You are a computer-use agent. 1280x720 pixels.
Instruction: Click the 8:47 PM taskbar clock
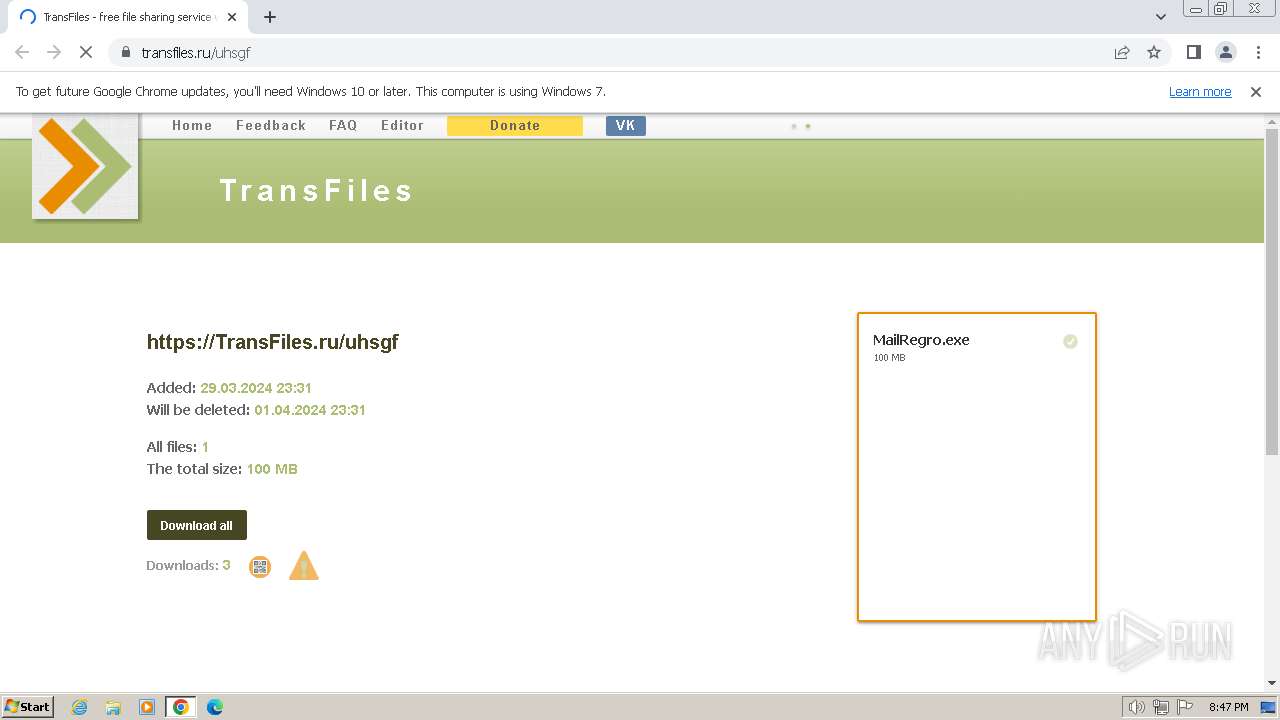1228,707
